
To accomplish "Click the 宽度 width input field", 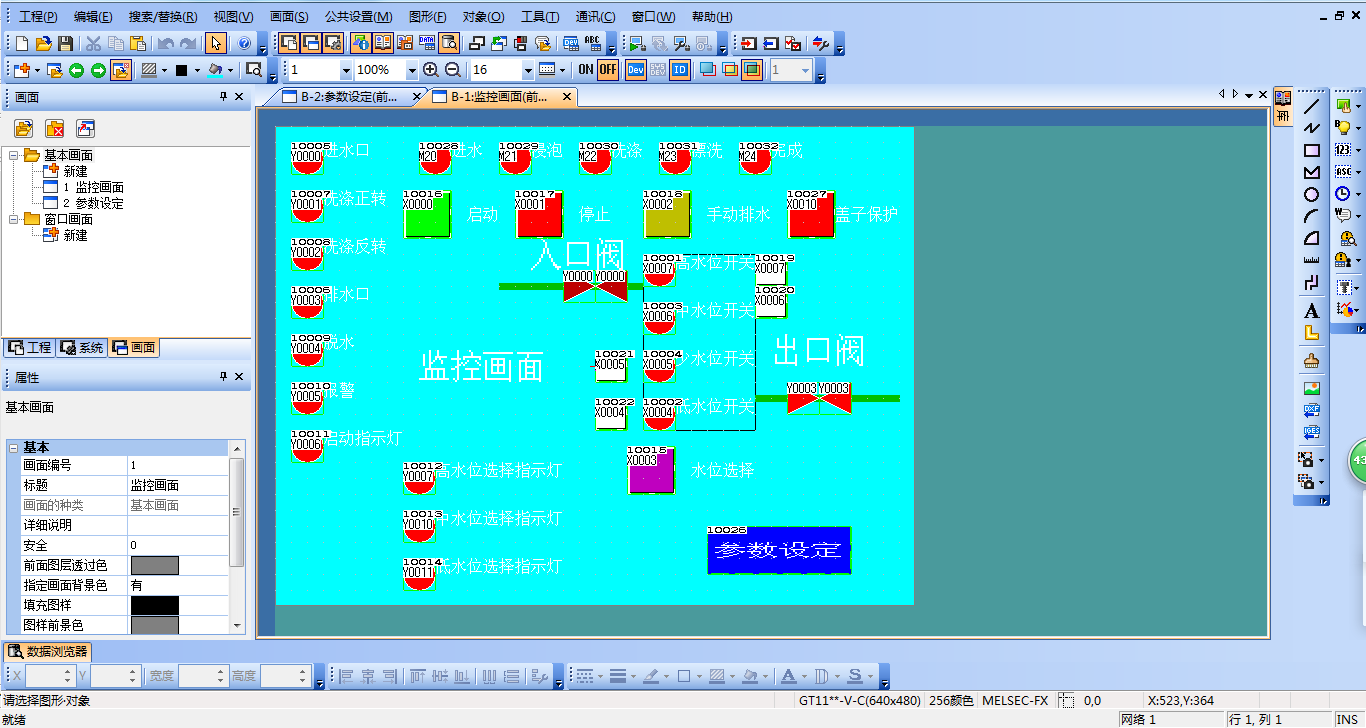I will (203, 676).
